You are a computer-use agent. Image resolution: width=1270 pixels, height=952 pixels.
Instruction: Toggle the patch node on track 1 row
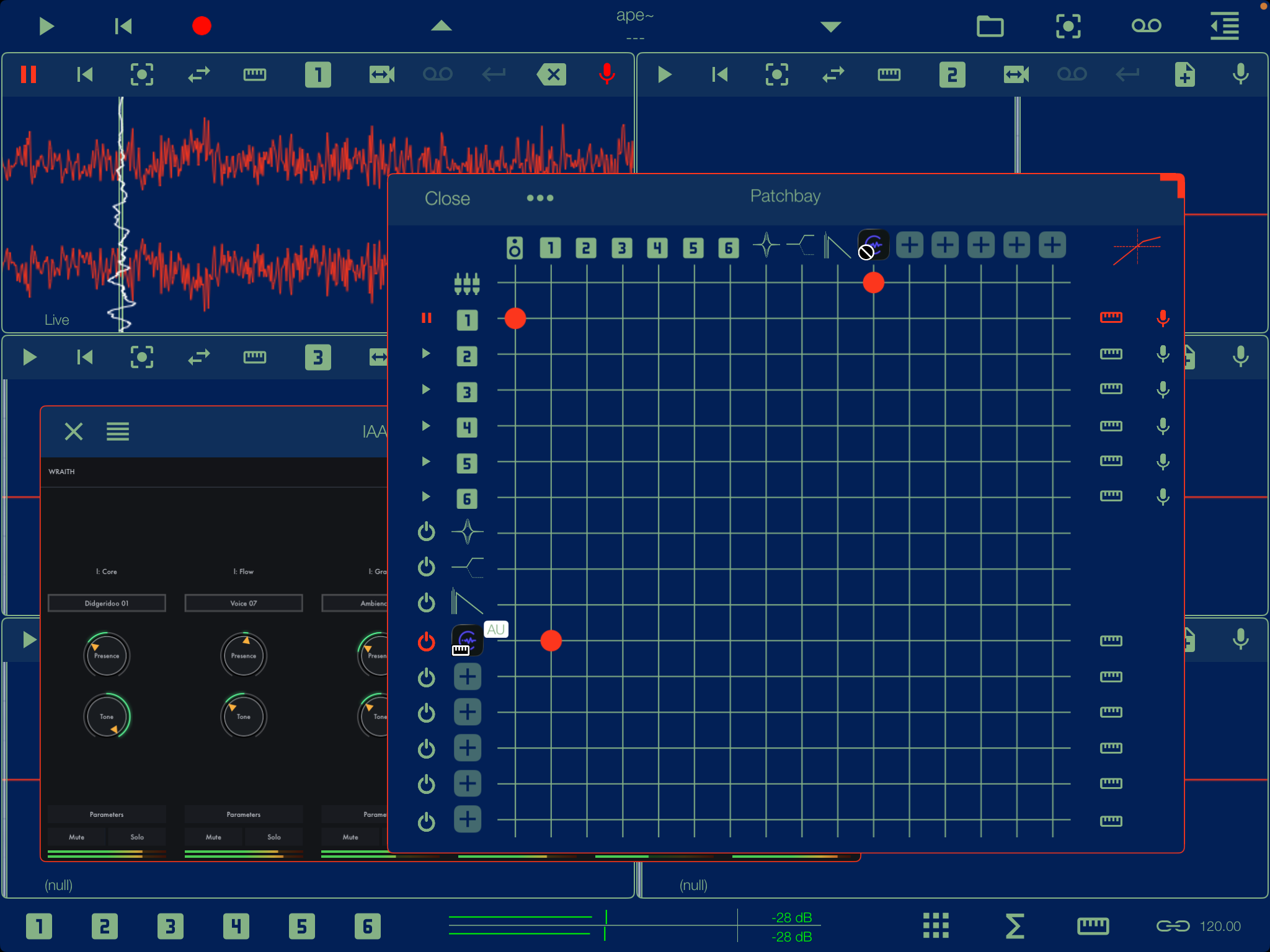point(515,319)
